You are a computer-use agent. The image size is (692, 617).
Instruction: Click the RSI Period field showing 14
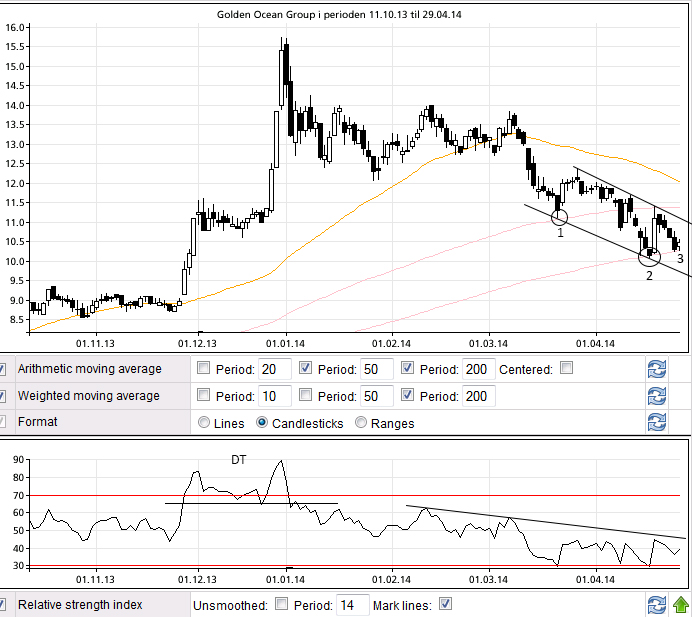pyautogui.click(x=352, y=604)
